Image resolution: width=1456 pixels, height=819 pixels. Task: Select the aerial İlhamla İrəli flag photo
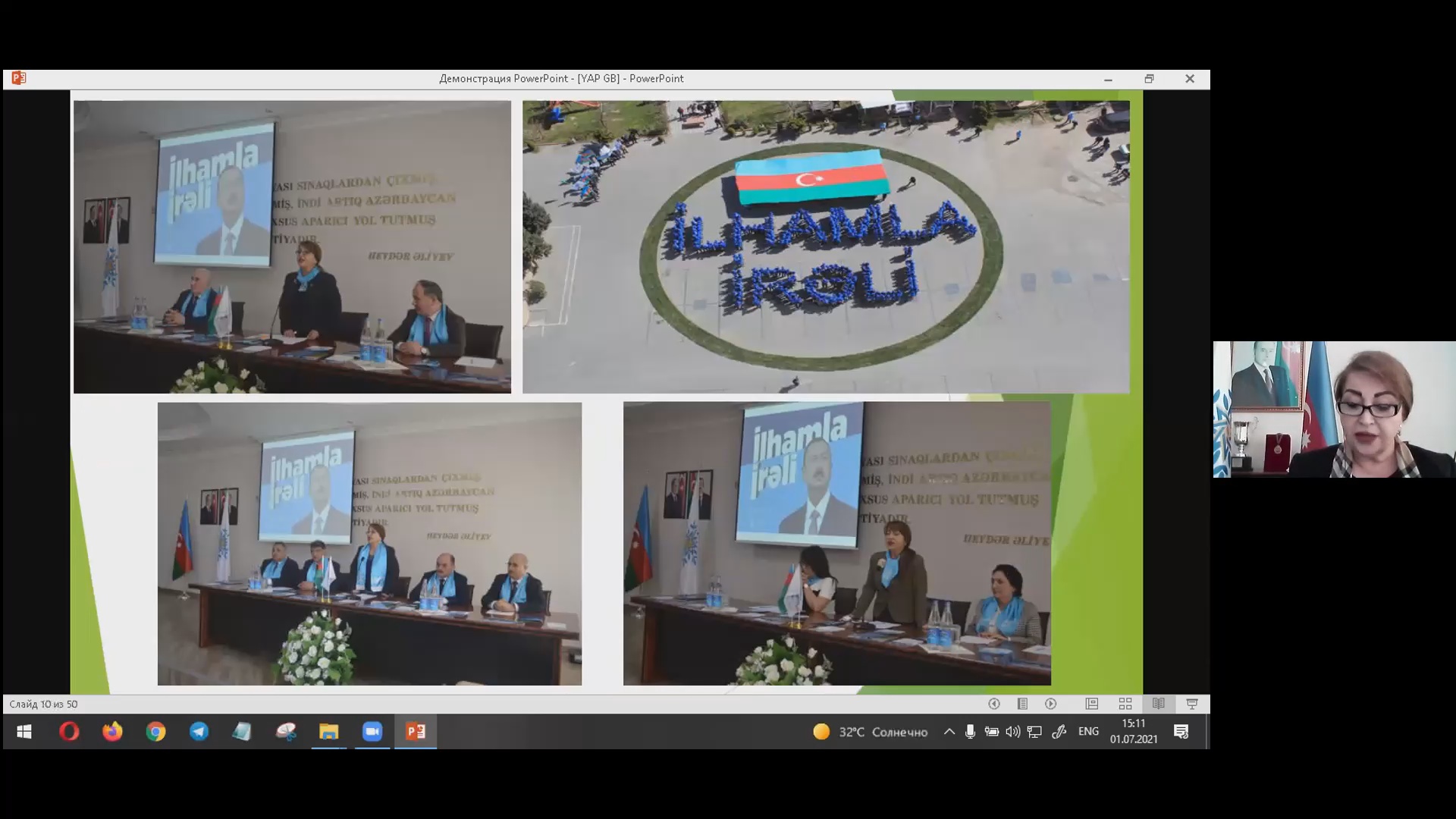click(826, 246)
